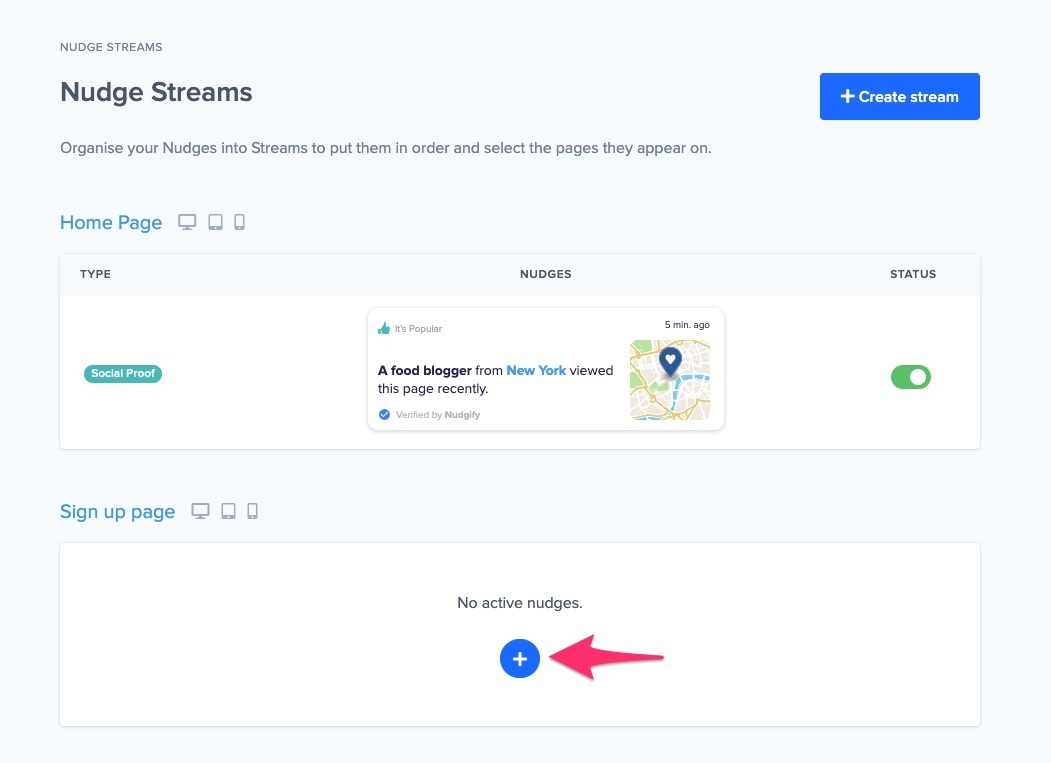Viewport: 1051px width, 763px height.
Task: Click the STATUS column header
Action: pyautogui.click(x=913, y=274)
